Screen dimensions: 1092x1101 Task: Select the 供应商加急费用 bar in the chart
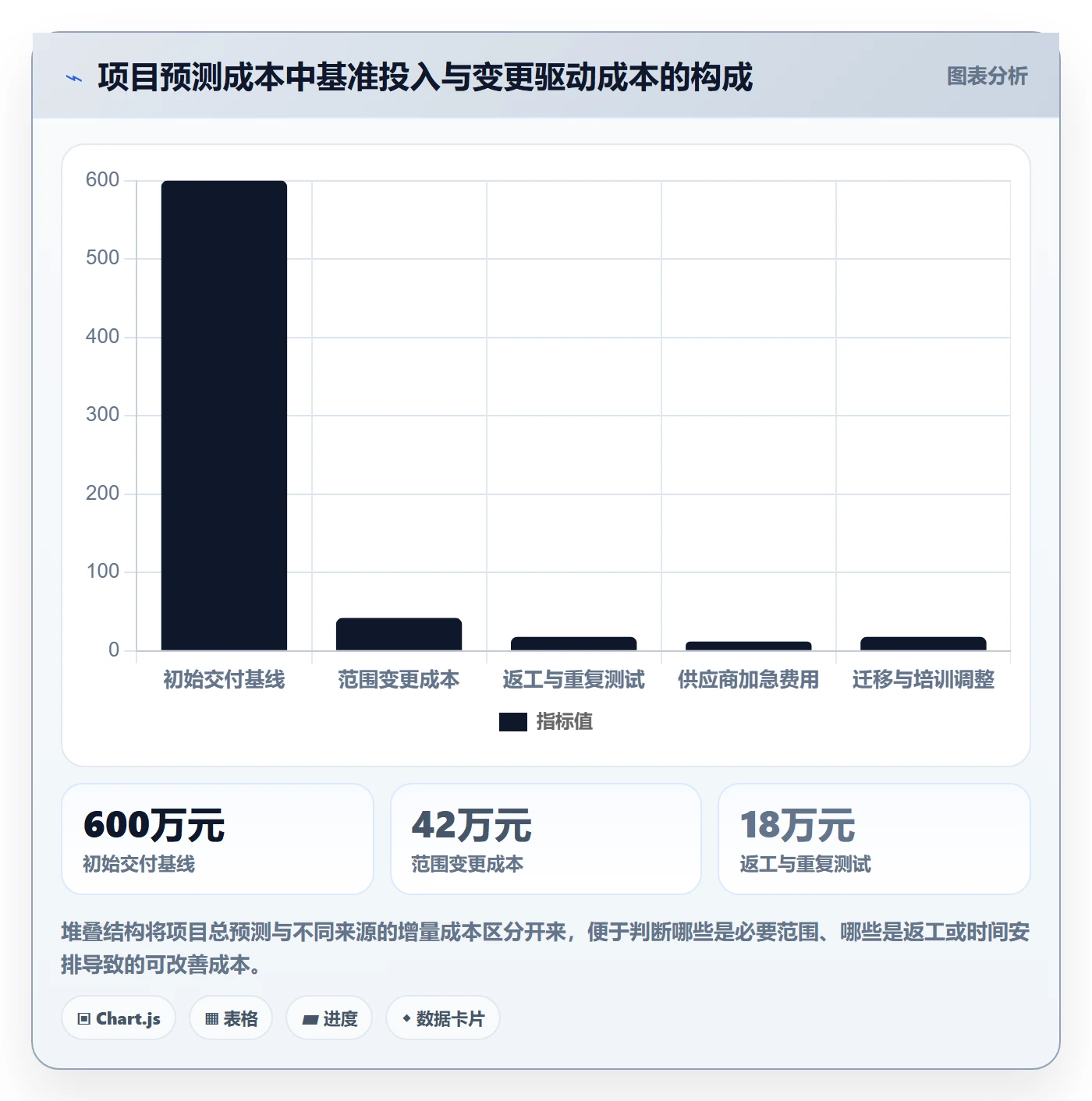pyautogui.click(x=748, y=646)
